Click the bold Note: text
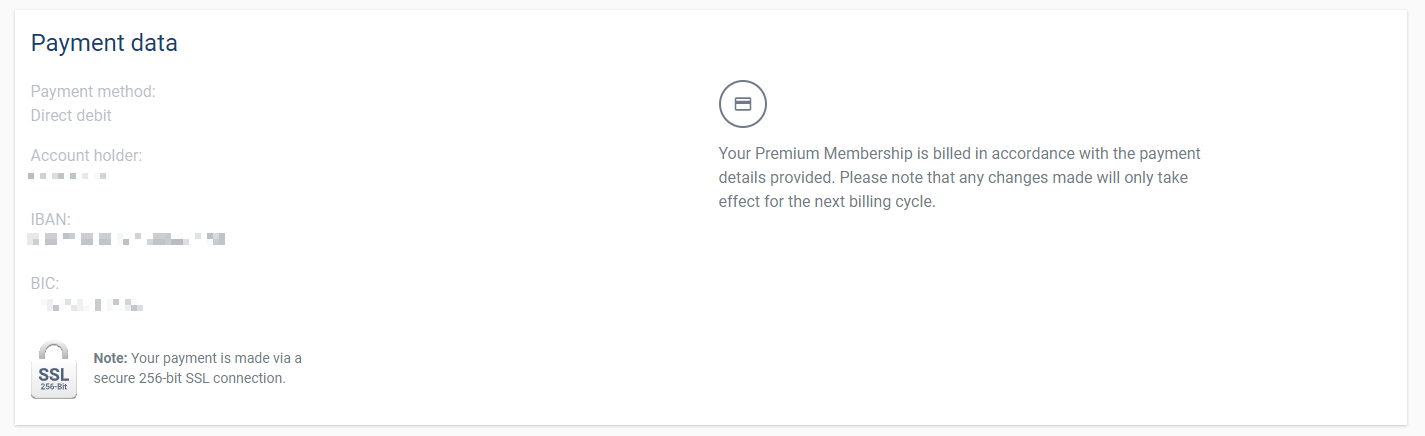The image size is (1425, 436). [x=110, y=357]
